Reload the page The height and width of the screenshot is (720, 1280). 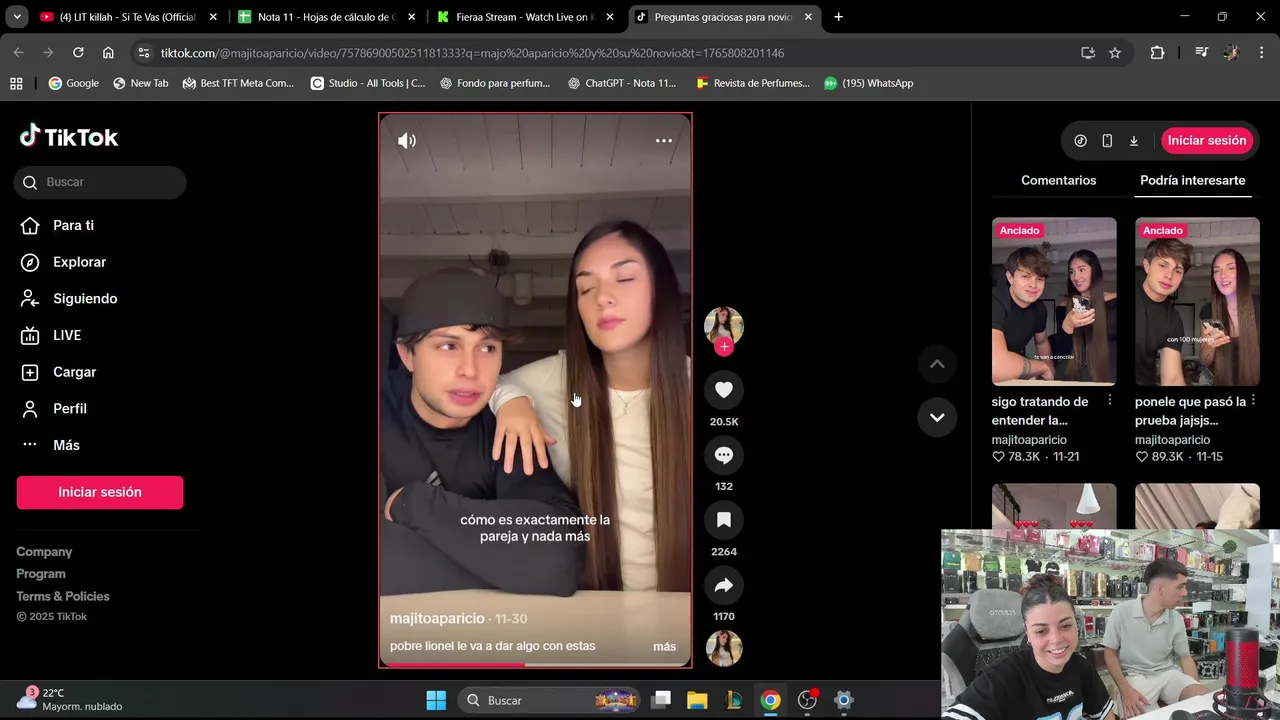[x=78, y=53]
